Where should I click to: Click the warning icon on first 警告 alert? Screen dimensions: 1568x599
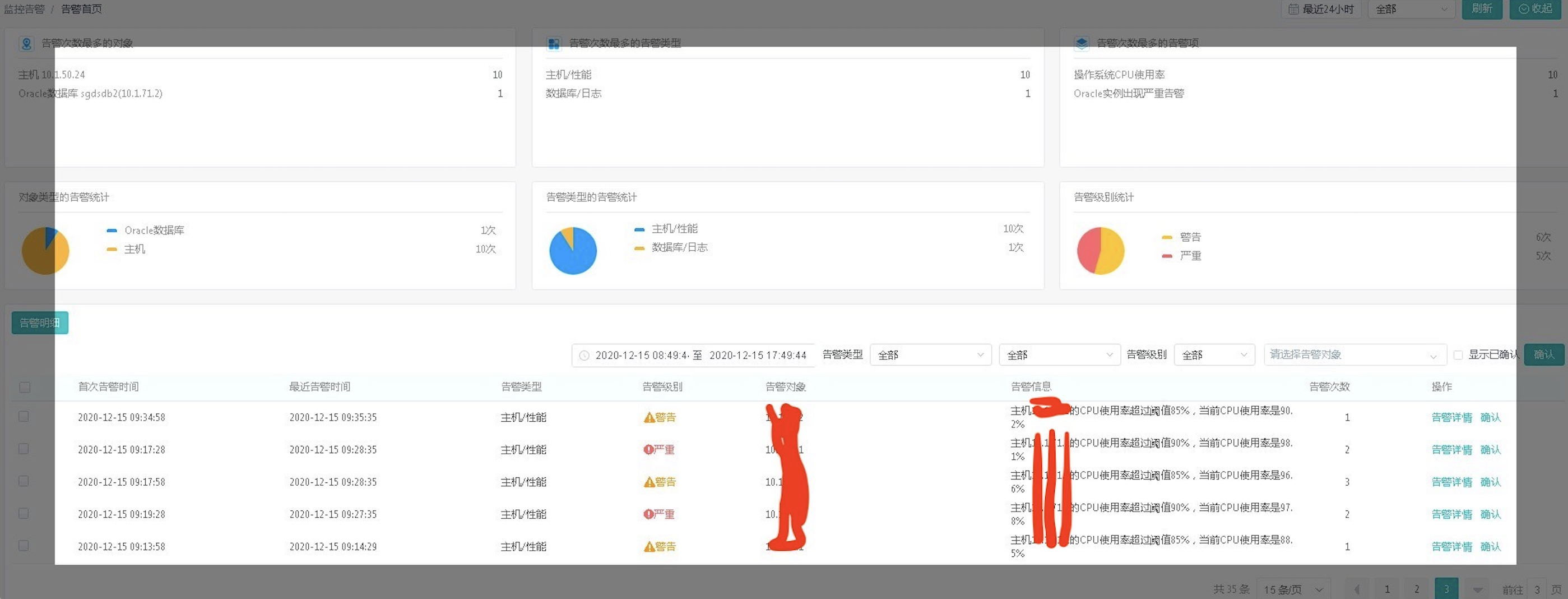tap(649, 417)
